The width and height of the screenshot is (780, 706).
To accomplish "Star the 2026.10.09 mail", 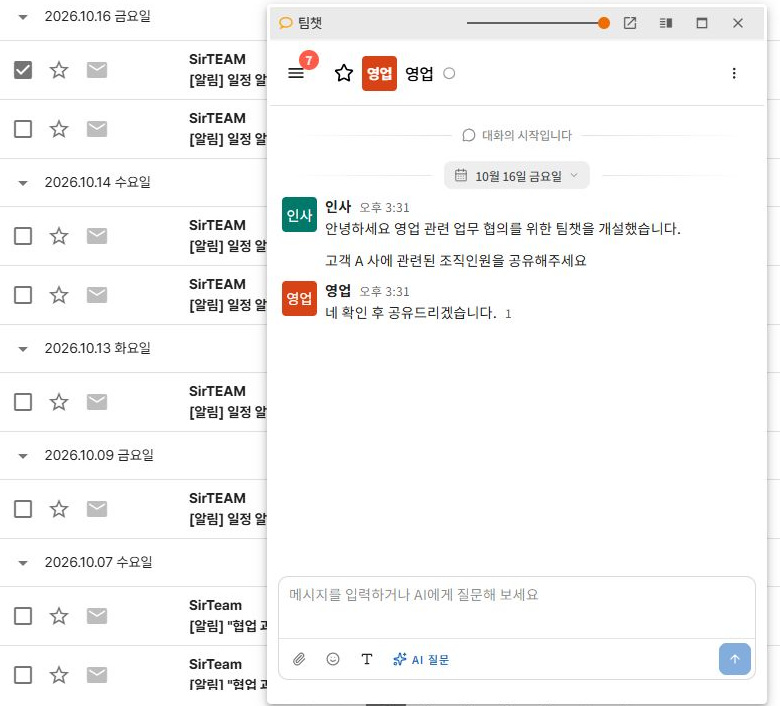I will click(59, 509).
